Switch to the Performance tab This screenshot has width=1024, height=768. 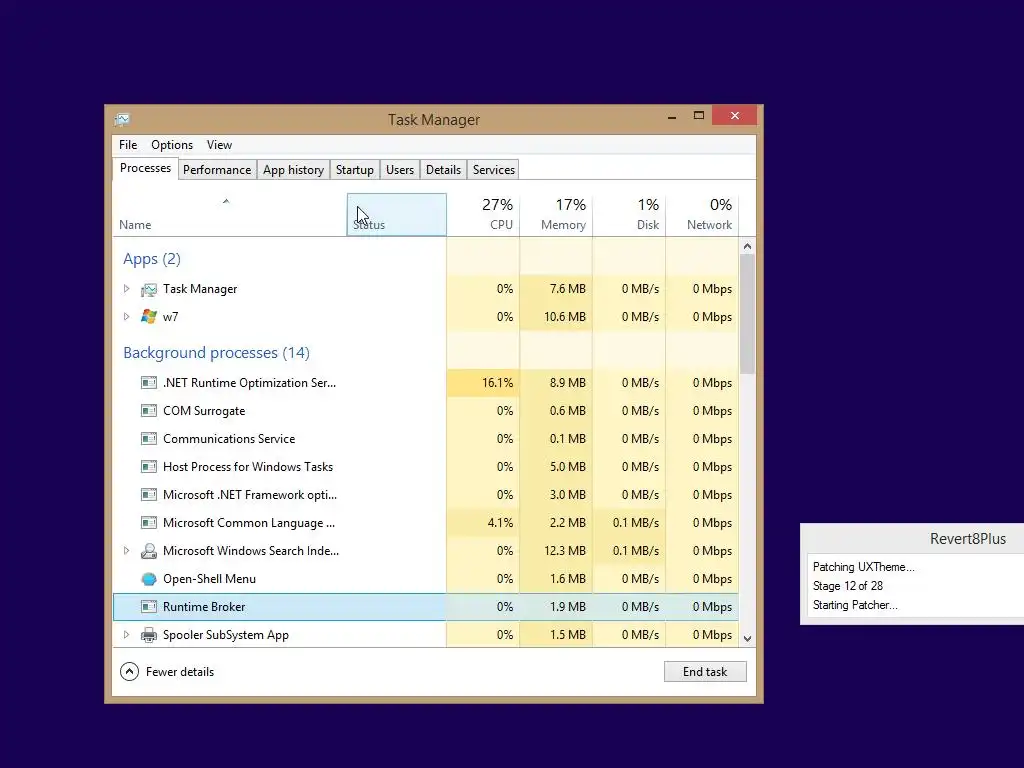[x=217, y=170]
